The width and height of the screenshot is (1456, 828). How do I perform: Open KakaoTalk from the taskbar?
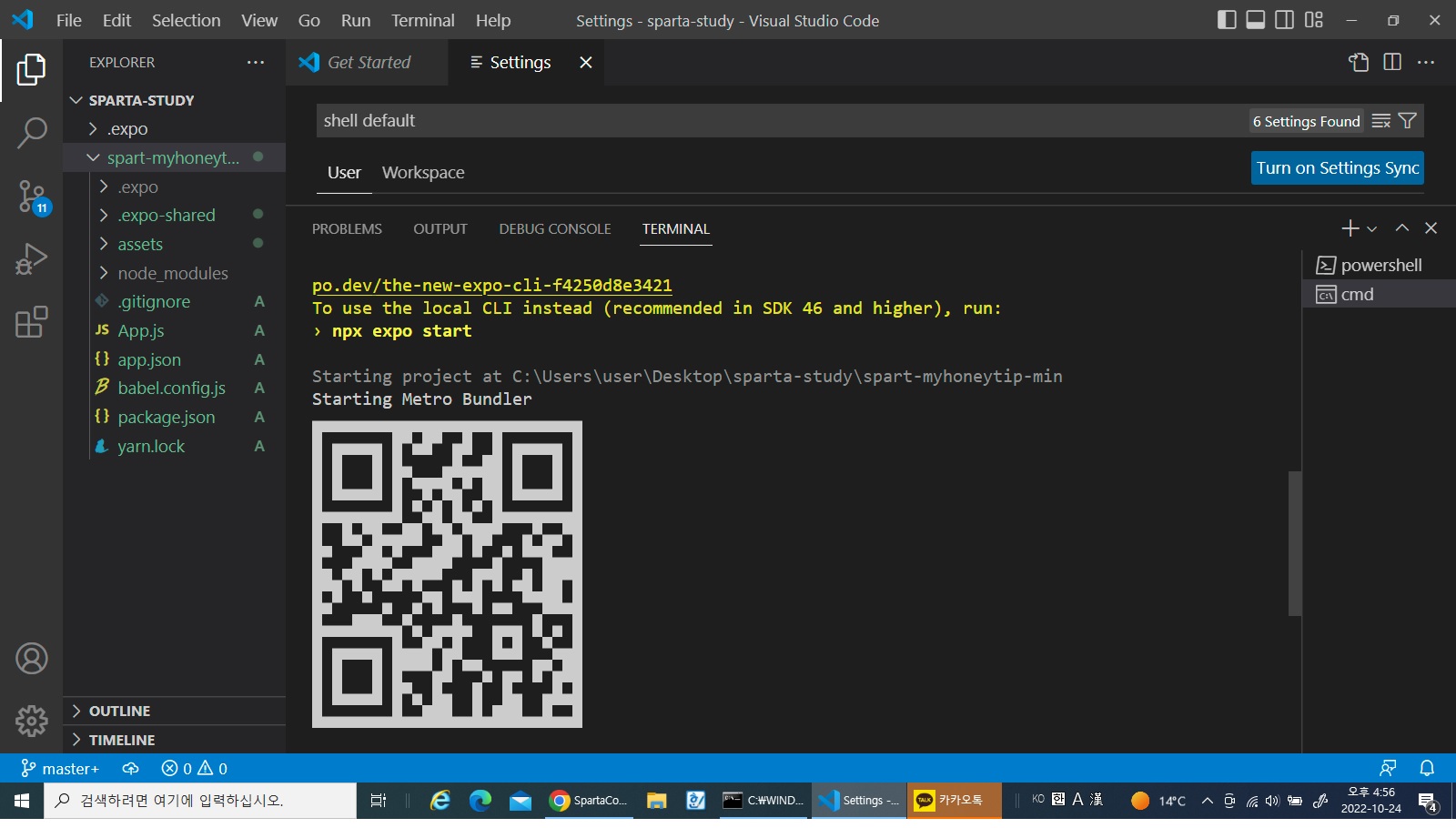point(954,801)
